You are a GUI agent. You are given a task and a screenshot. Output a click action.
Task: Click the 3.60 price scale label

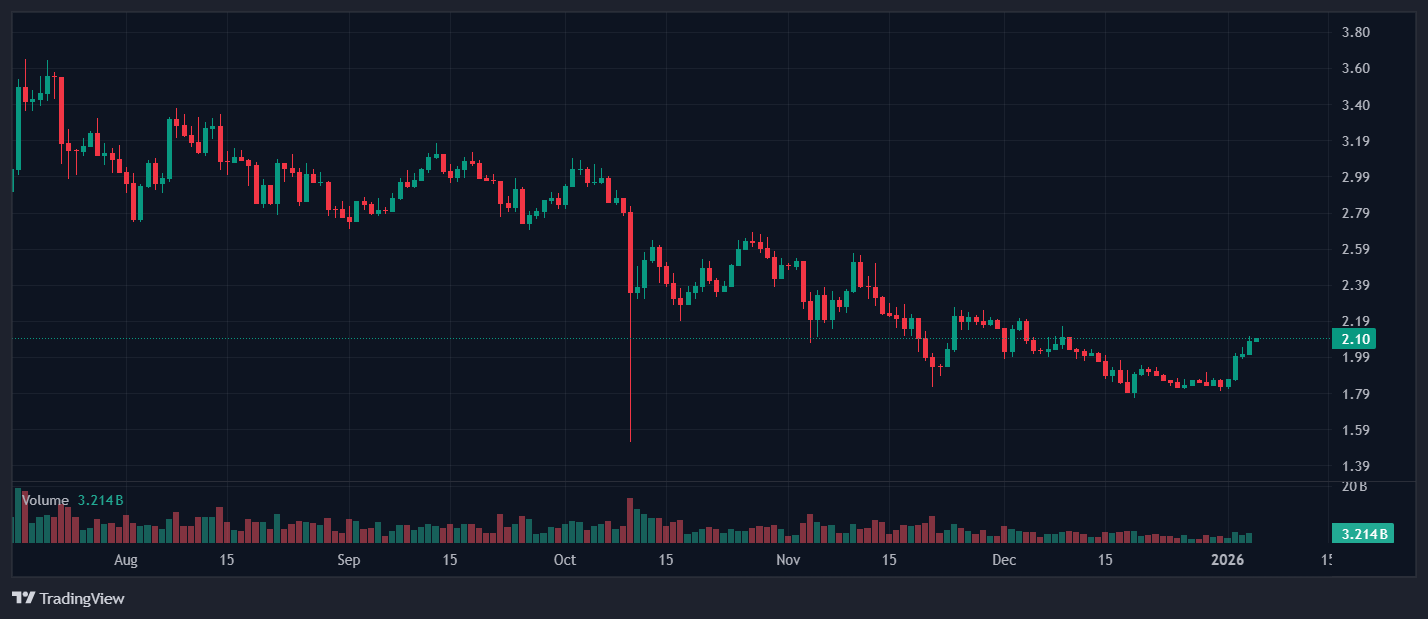[1355, 68]
